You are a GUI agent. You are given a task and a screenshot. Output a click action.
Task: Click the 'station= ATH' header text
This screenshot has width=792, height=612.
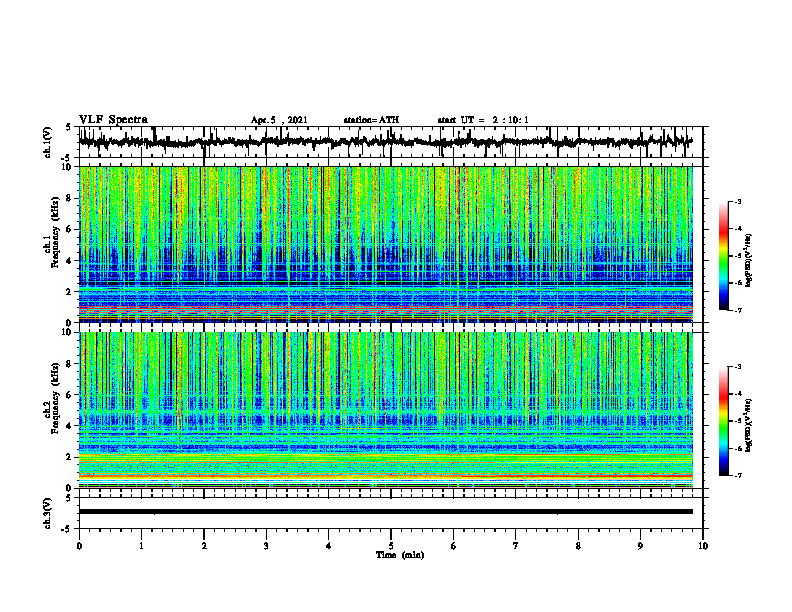(x=371, y=120)
